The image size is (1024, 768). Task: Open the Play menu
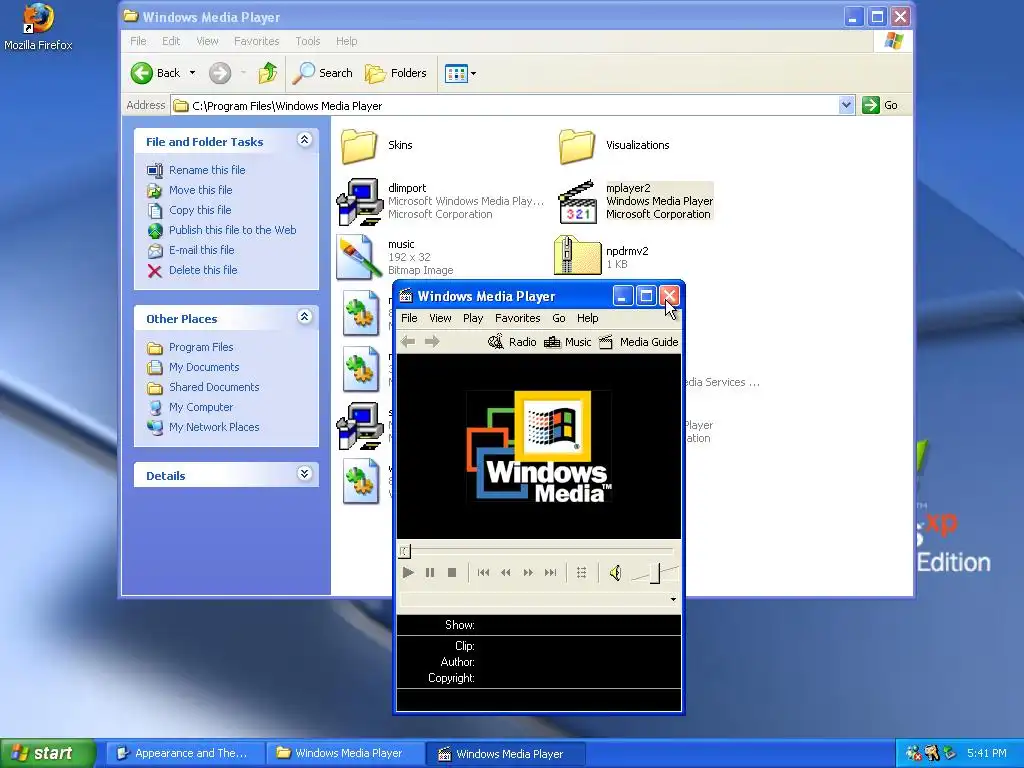(473, 318)
